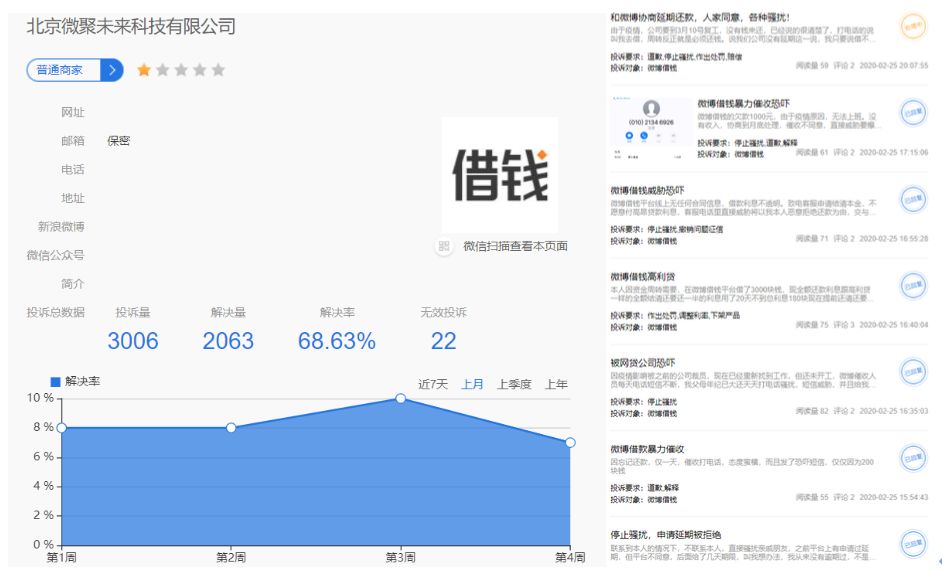The width and height of the screenshot is (942, 572).
Task: Open complaint 微博借钱暴力催收恐吓
Action: [x=743, y=103]
